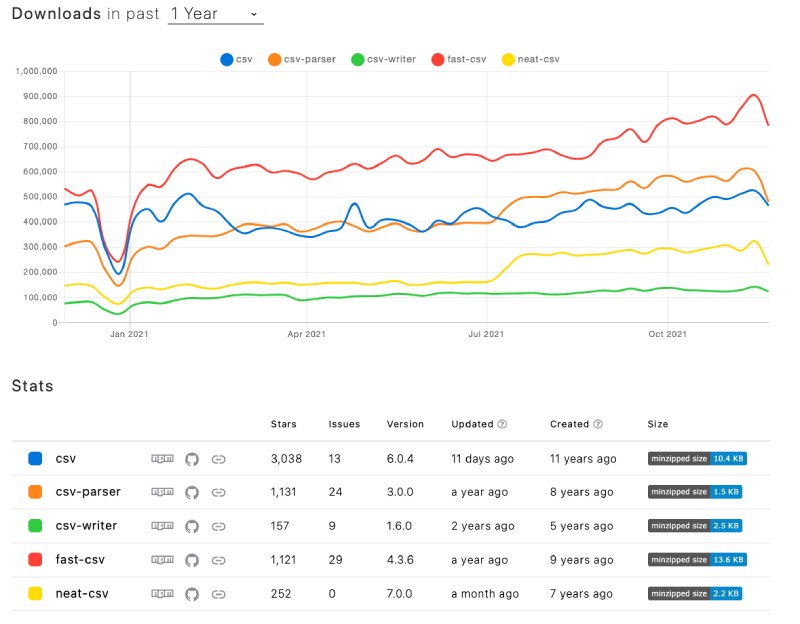The height and width of the screenshot is (624, 800).
Task: Click the npm icon in the neat-csv row
Action: [163, 593]
